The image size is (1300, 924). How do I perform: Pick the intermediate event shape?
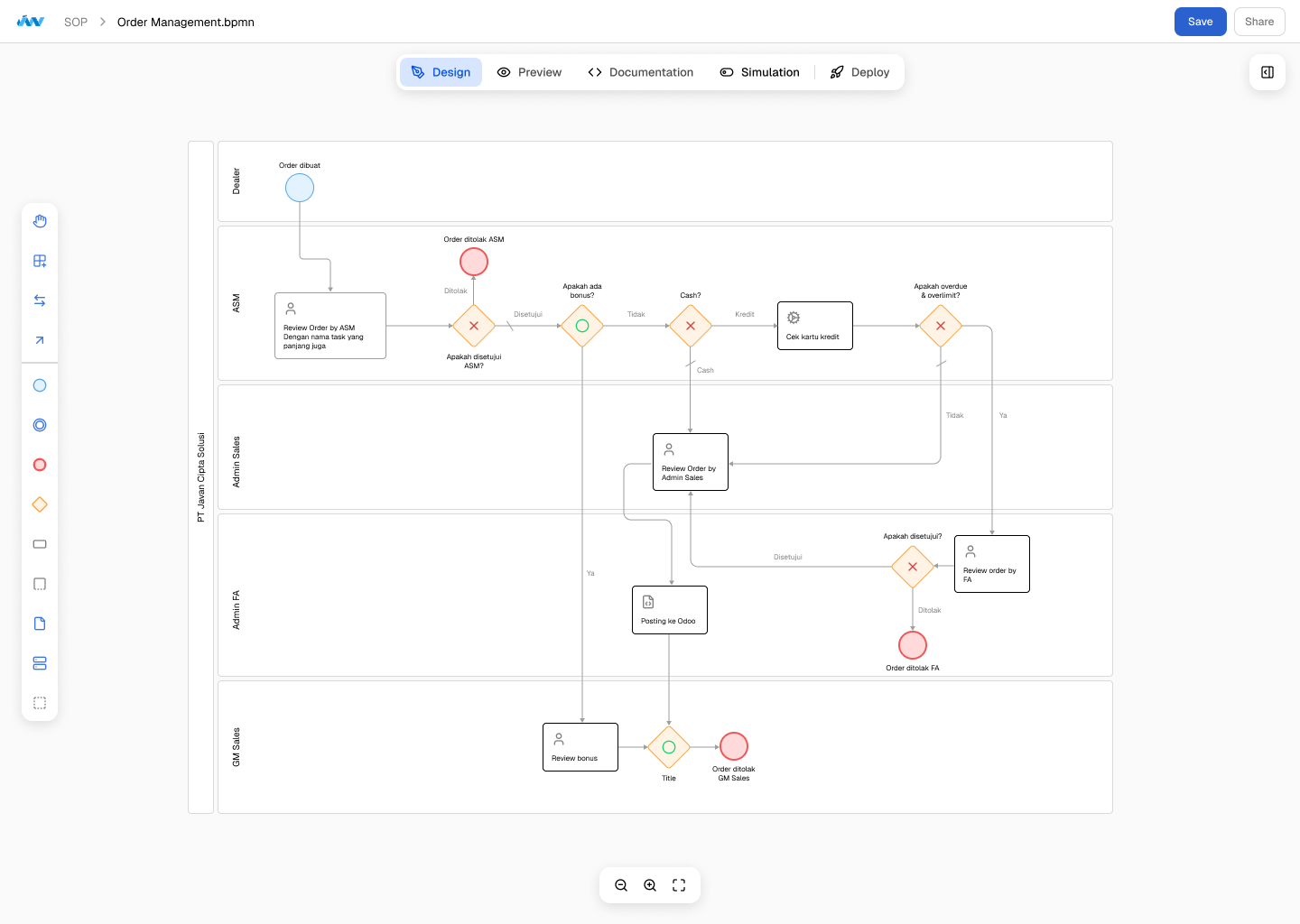(x=39, y=424)
